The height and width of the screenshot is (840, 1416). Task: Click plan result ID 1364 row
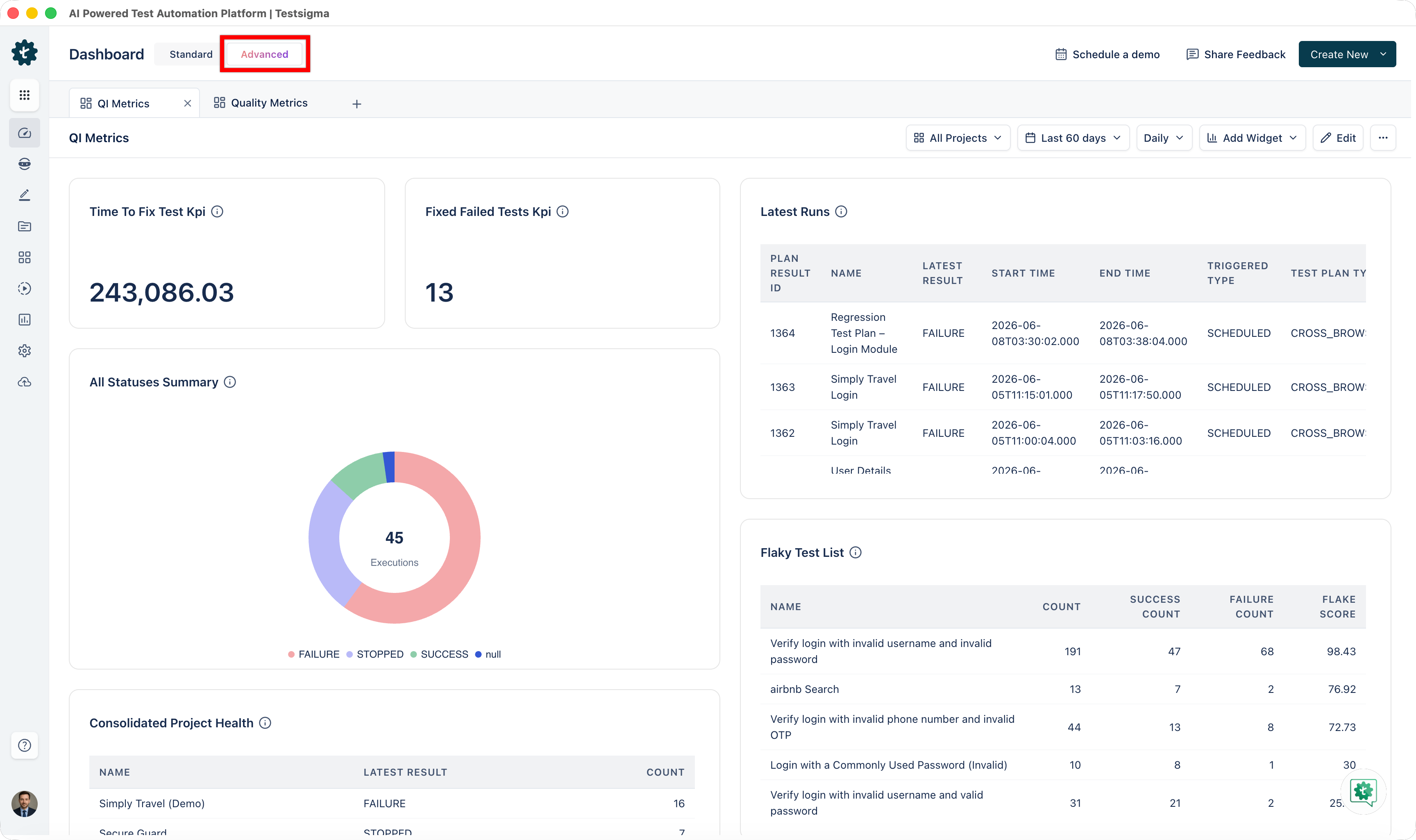point(1062,334)
